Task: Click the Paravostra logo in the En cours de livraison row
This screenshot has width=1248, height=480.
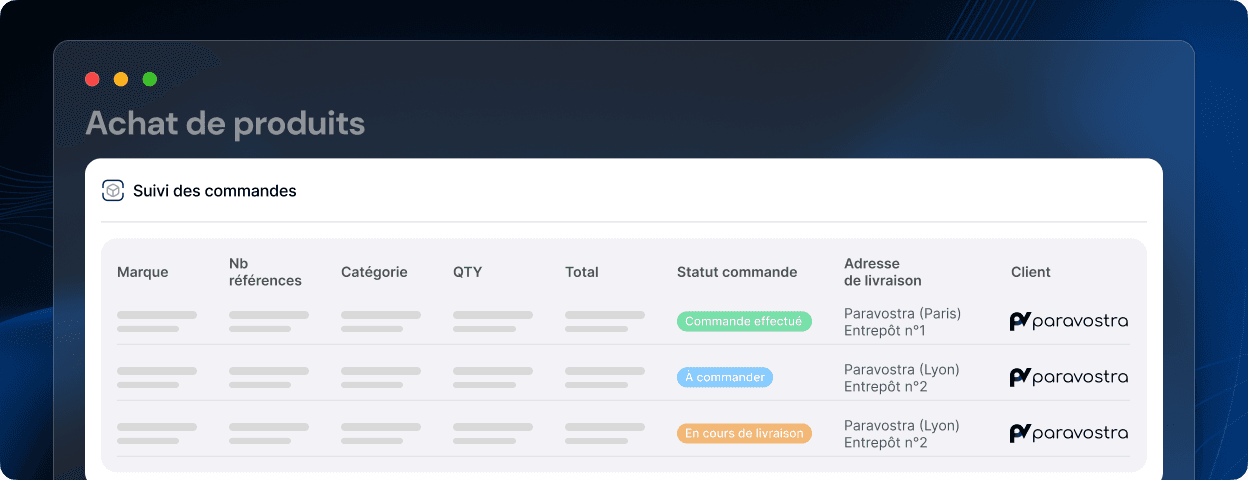Action: [x=1069, y=433]
